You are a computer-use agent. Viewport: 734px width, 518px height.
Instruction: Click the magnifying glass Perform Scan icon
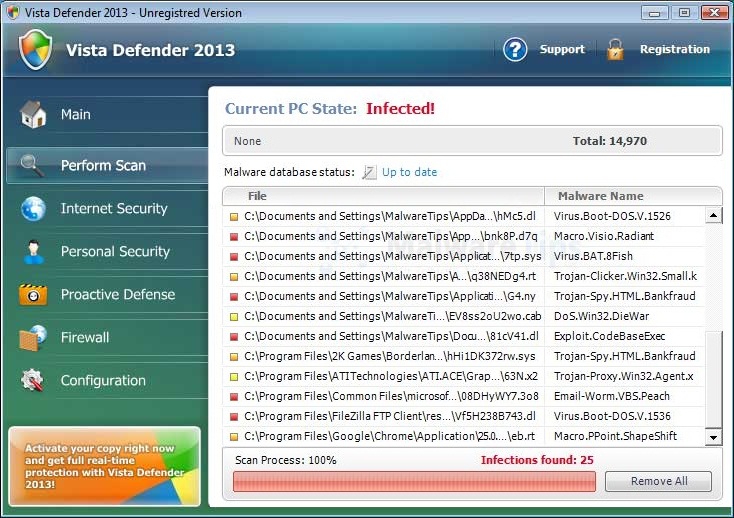(32, 166)
